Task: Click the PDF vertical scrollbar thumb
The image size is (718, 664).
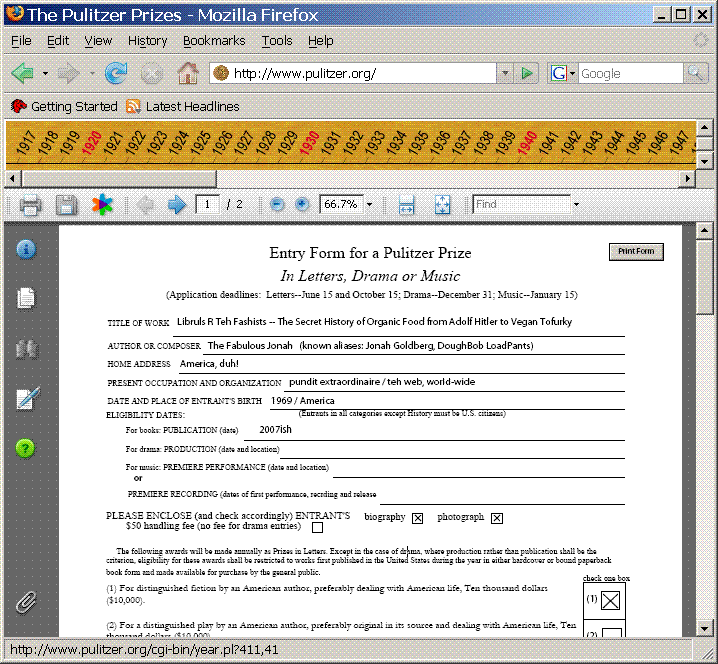Action: pos(704,277)
